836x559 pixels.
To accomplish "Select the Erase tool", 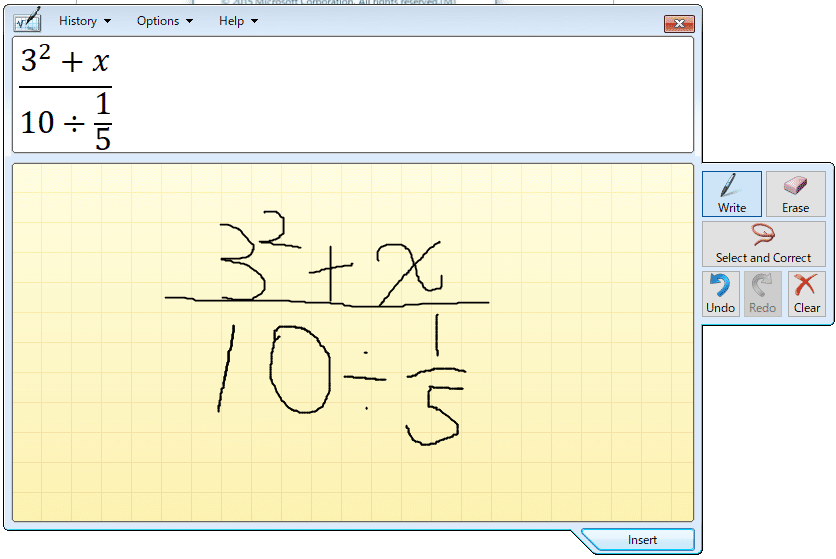I will pyautogui.click(x=795, y=194).
